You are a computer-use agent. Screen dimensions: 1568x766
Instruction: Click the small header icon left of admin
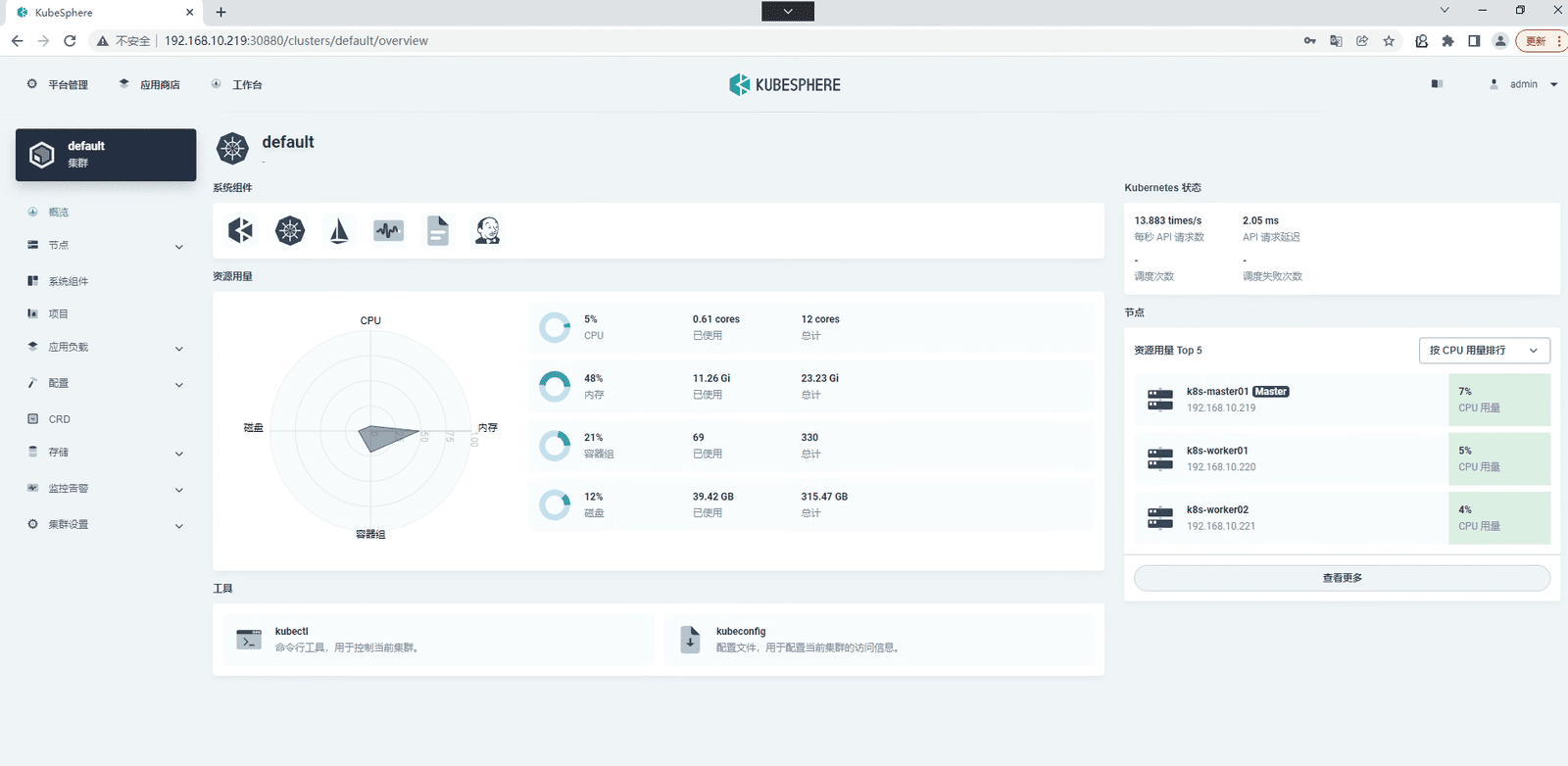[x=1437, y=84]
